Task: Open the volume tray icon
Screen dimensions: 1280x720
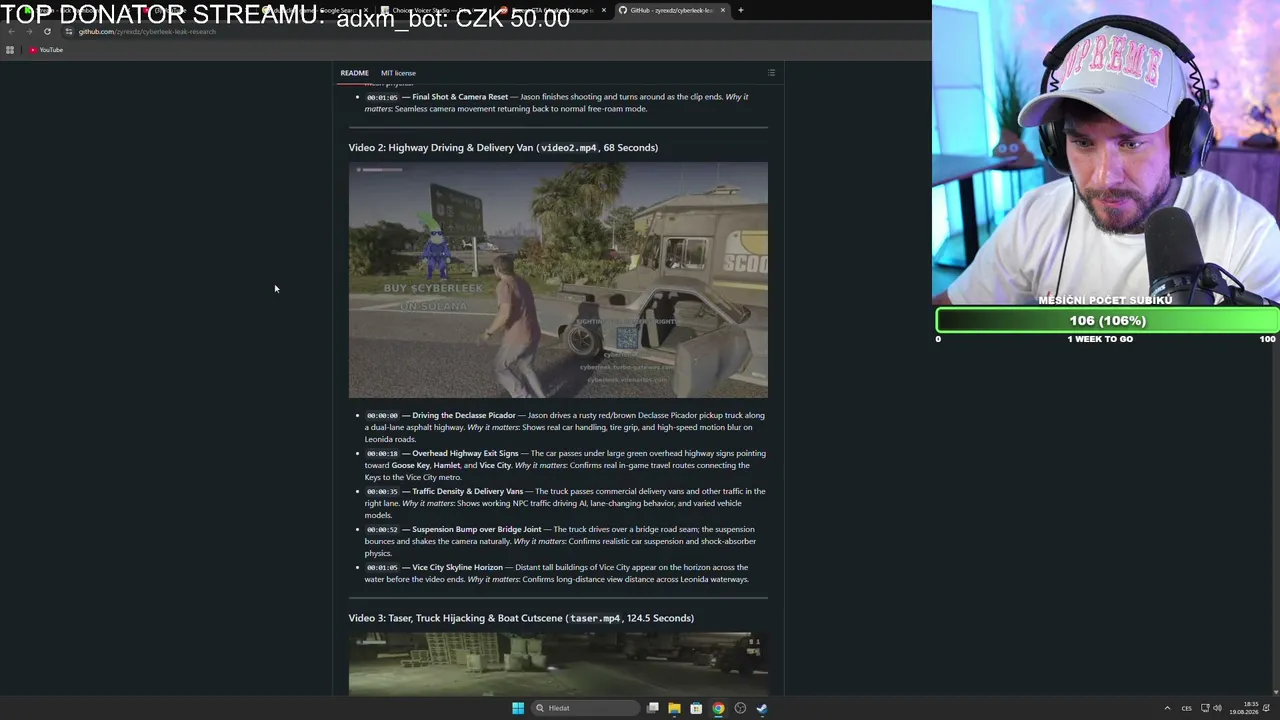Action: click(x=1217, y=708)
